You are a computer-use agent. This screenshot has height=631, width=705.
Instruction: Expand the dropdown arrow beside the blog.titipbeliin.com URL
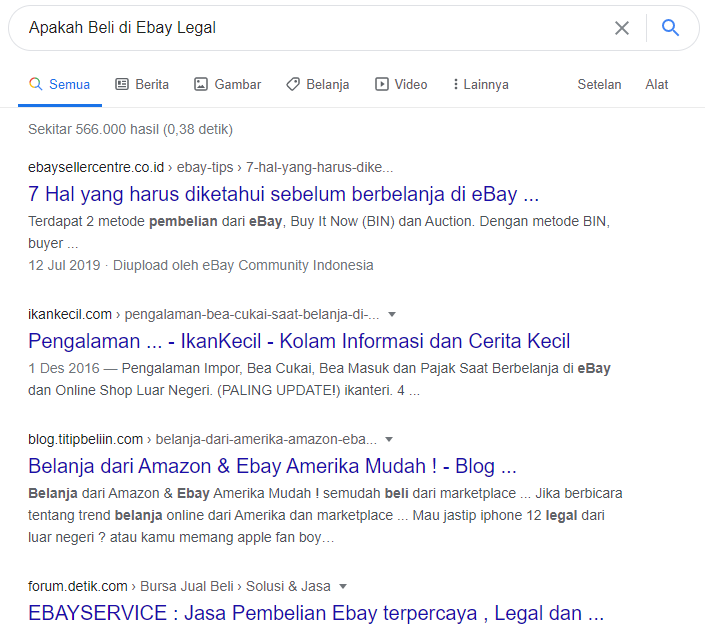coord(389,439)
